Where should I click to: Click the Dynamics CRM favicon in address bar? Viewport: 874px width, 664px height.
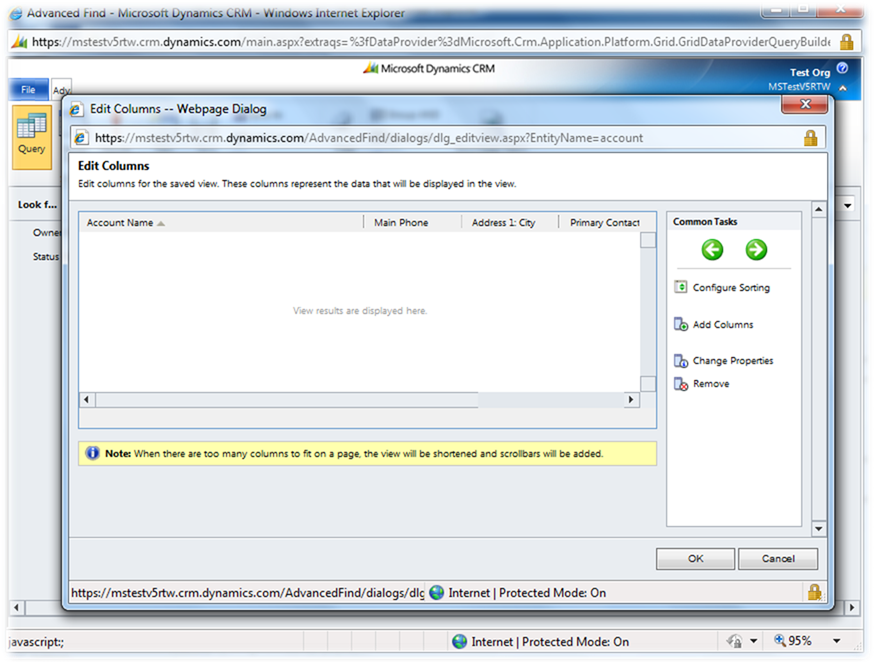point(20,42)
